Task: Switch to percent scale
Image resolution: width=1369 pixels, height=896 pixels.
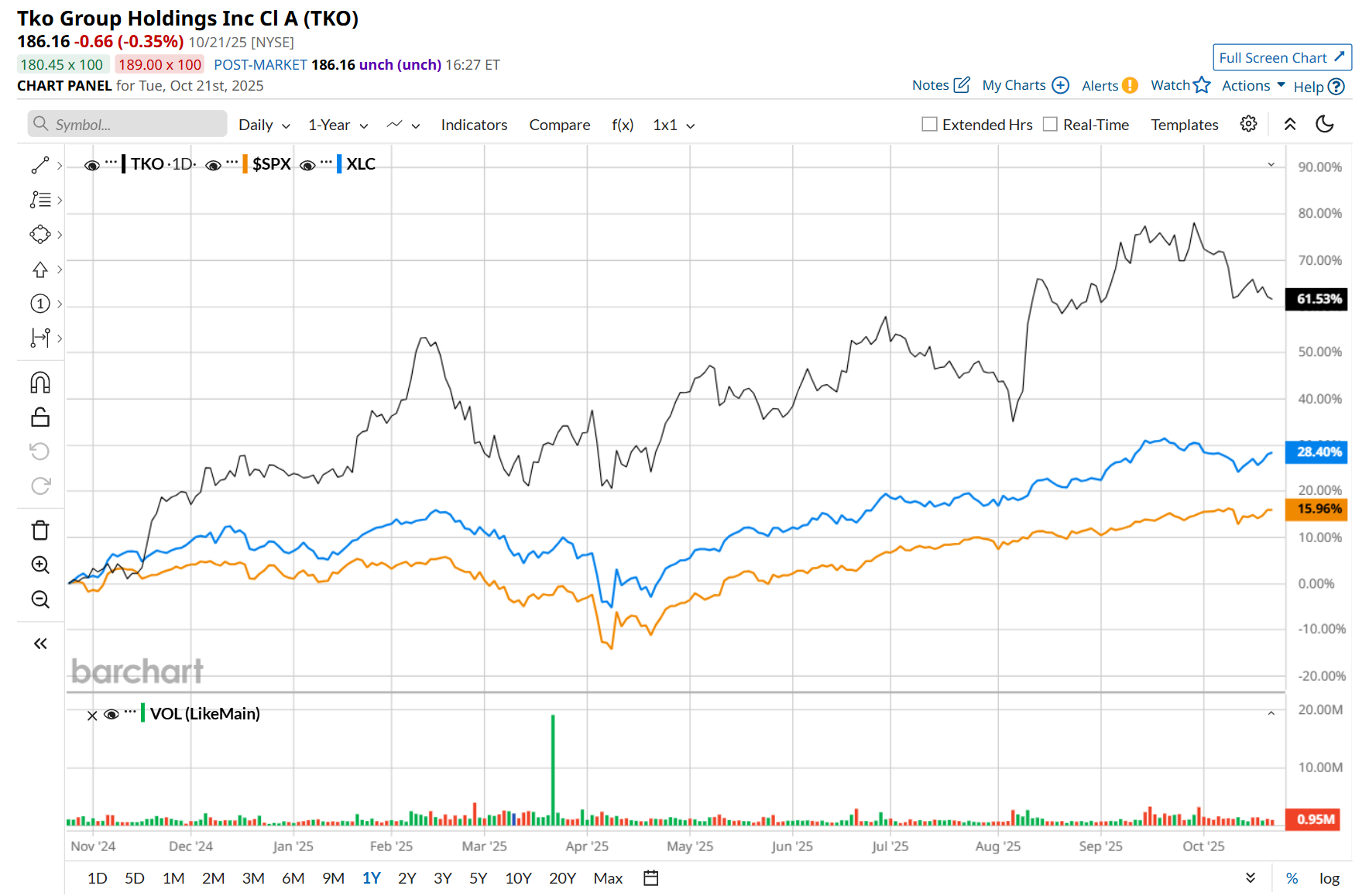Action: pos(1292,878)
